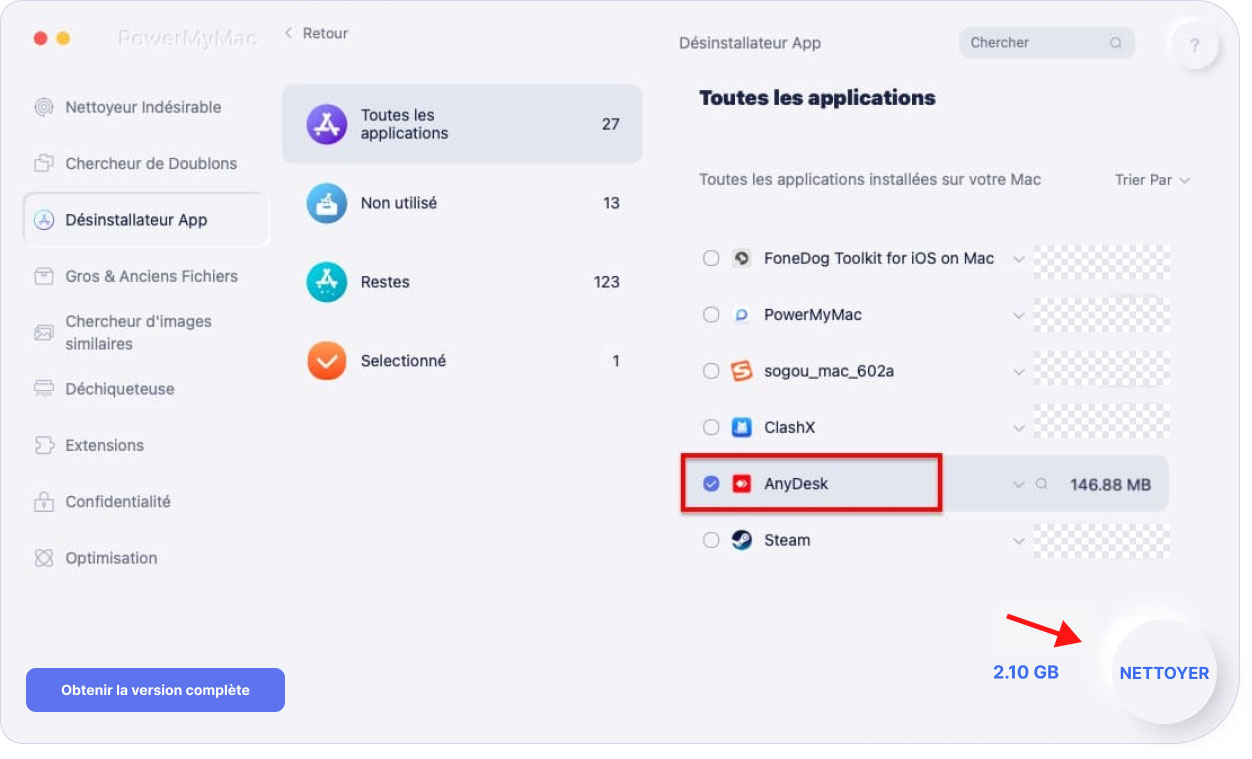Click the 146.88 MB size value

1110,484
